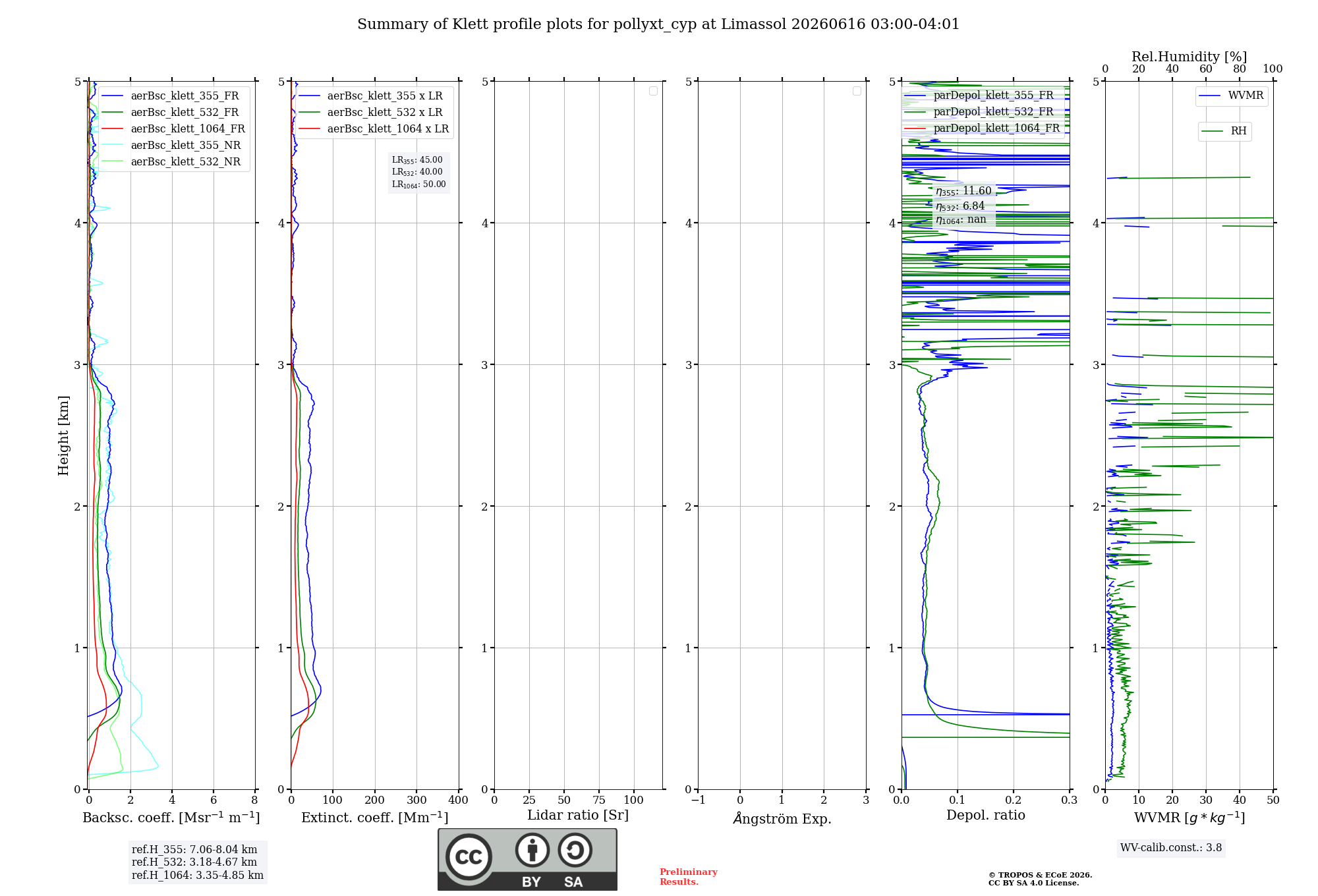Click the empty legend box in Lidar ratio plot
Screen dimensions: 1318x896
653,91
